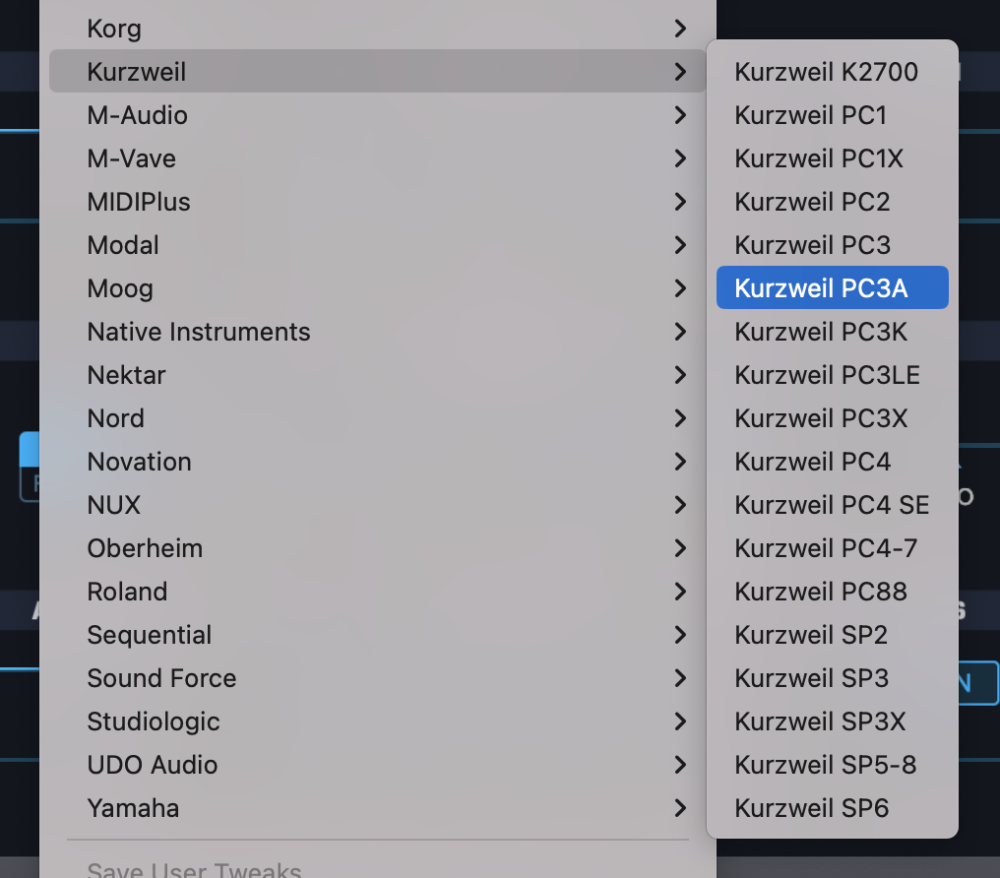Pick Kurzweil SP6 in the submenu
Viewport: 1000px width, 878px height.
click(x=811, y=808)
